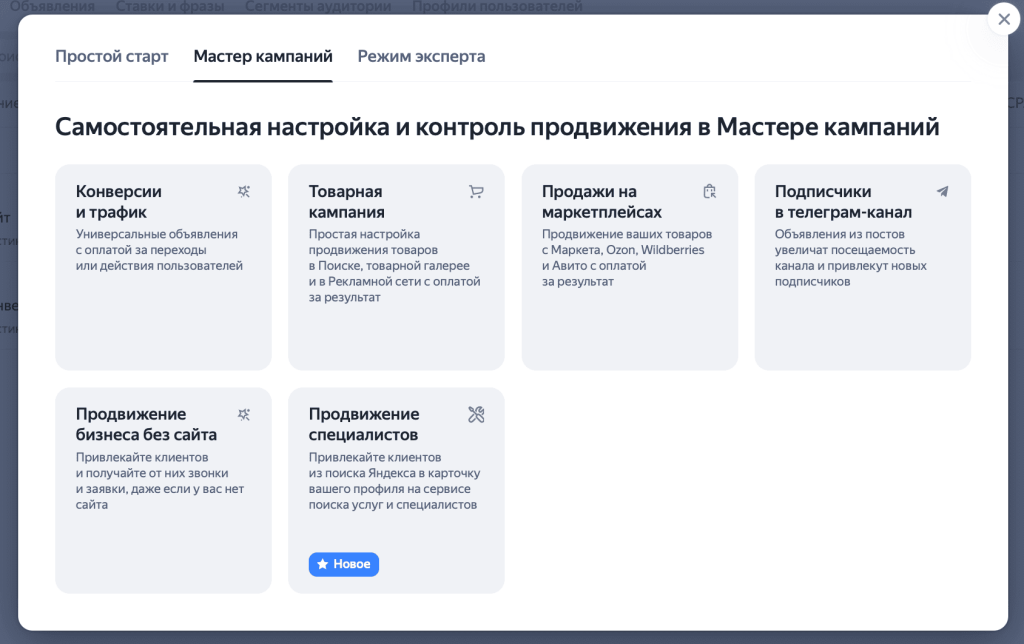Open the Режим эксперта tab
This screenshot has width=1024, height=644.
point(421,56)
